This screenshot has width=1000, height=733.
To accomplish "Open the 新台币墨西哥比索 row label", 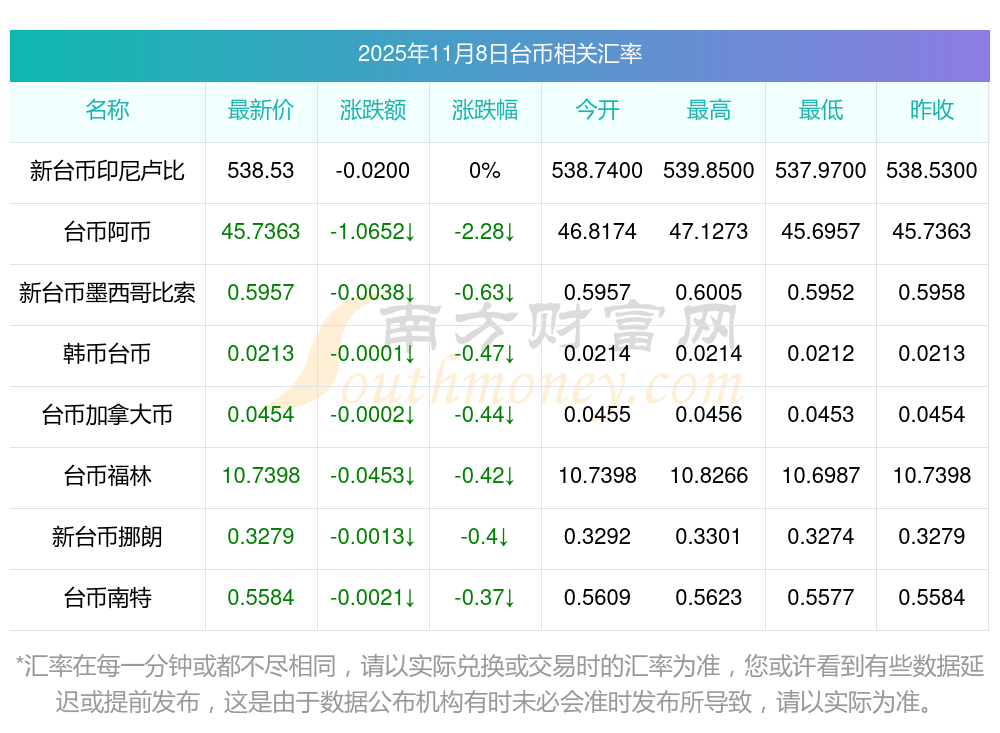I will pos(107,293).
